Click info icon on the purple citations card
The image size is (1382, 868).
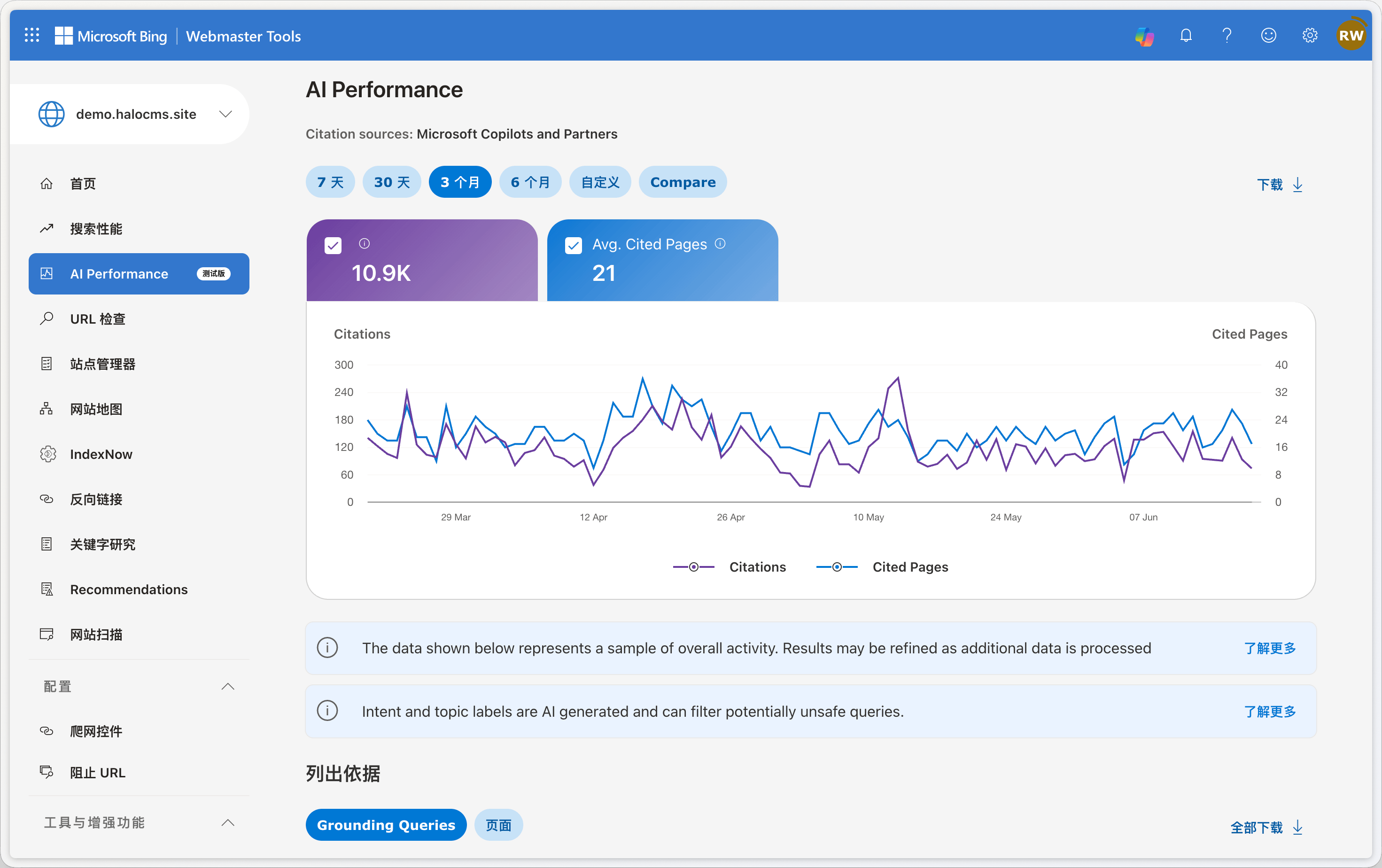(365, 244)
